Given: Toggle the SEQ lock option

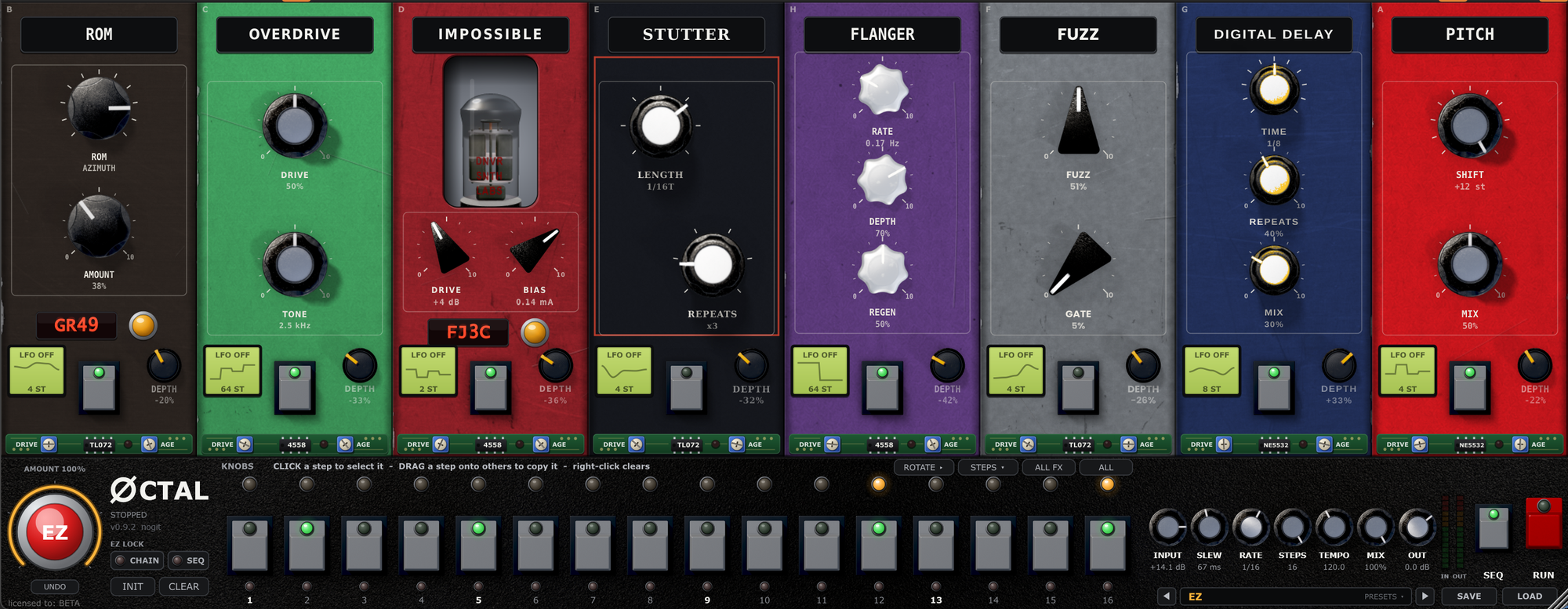Looking at the screenshot, I should [x=188, y=560].
